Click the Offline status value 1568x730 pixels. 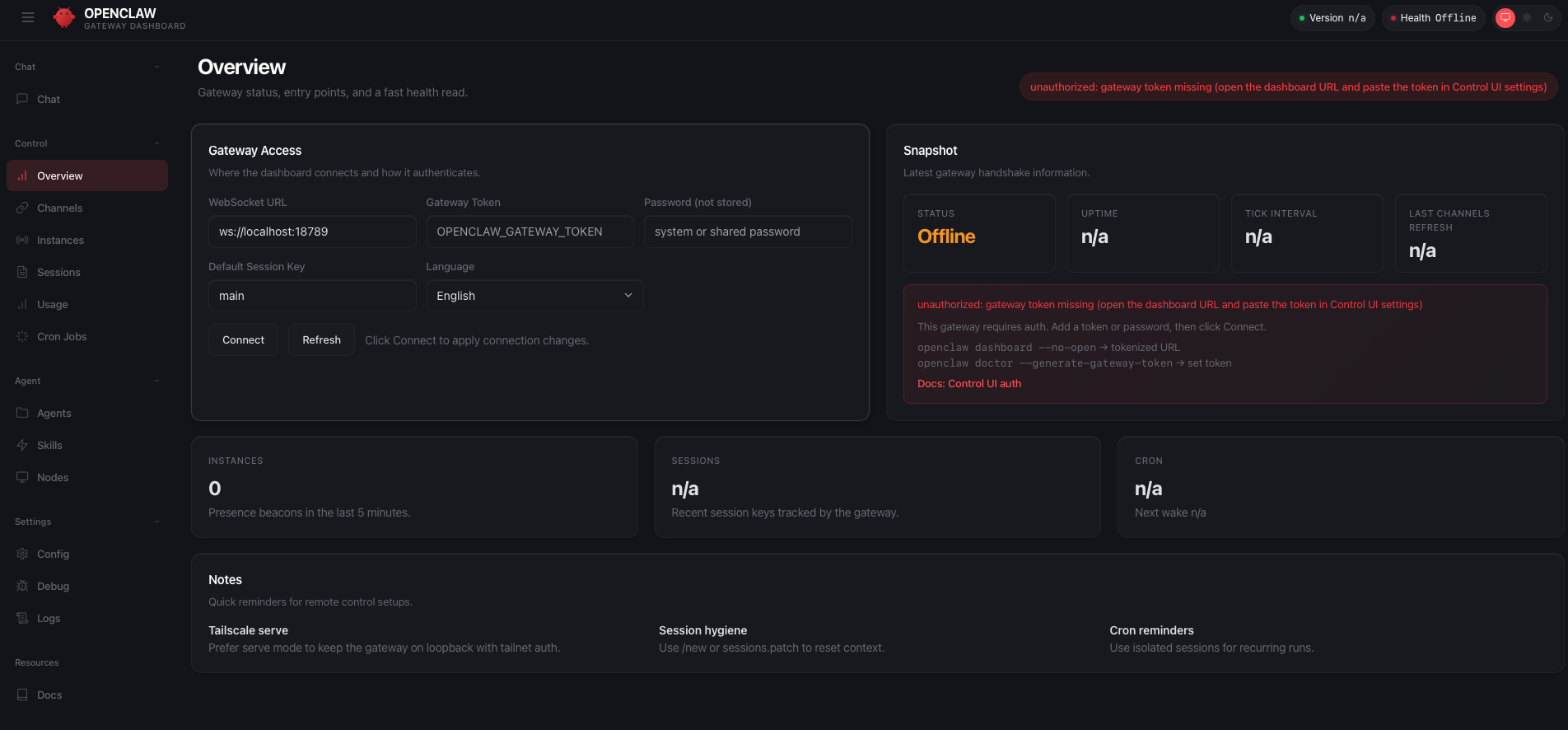(946, 236)
